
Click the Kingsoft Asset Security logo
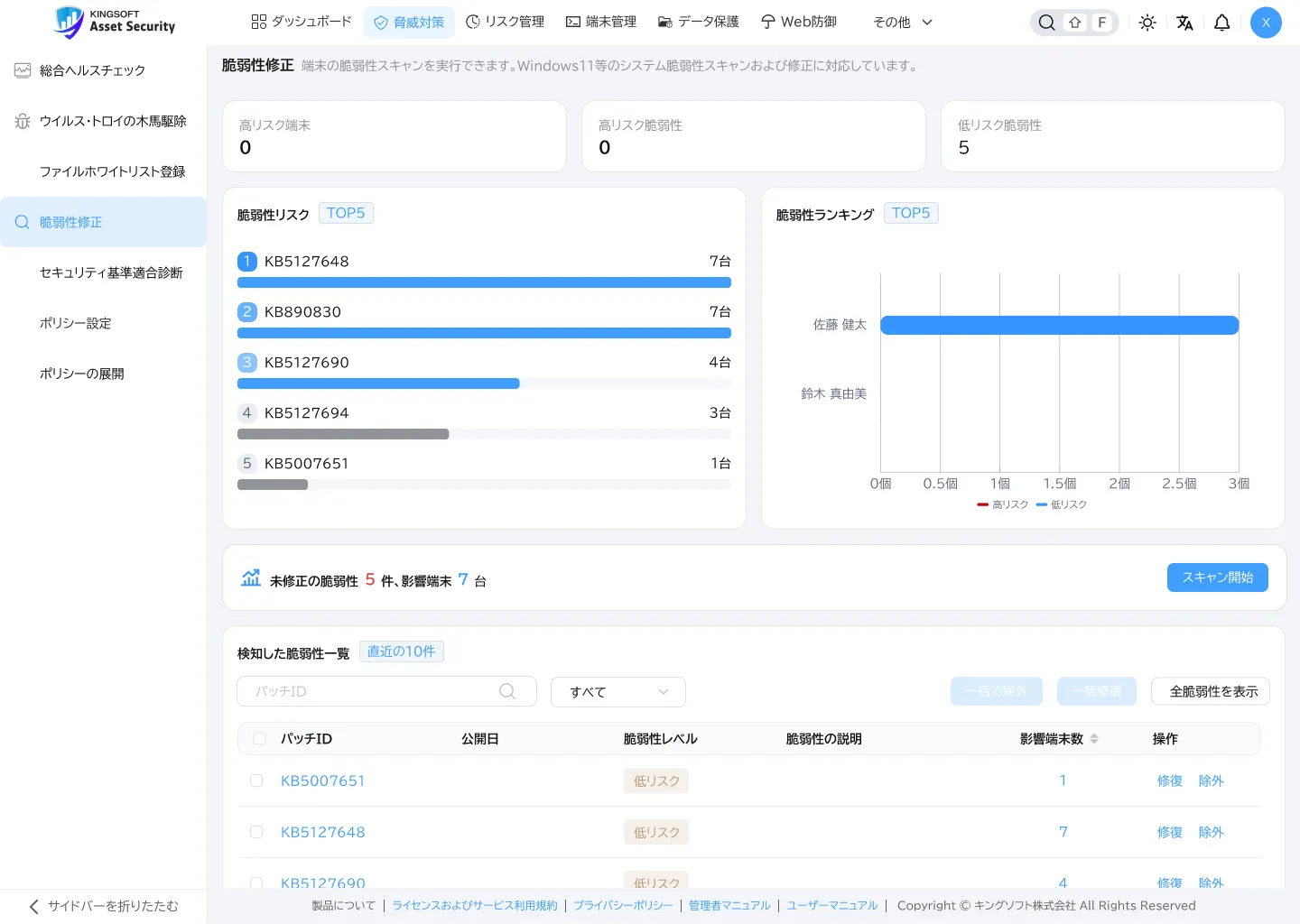coord(115,22)
